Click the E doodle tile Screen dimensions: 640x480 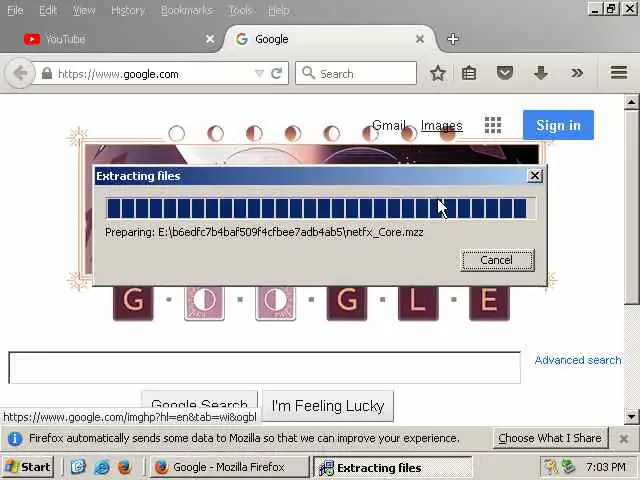(x=489, y=302)
